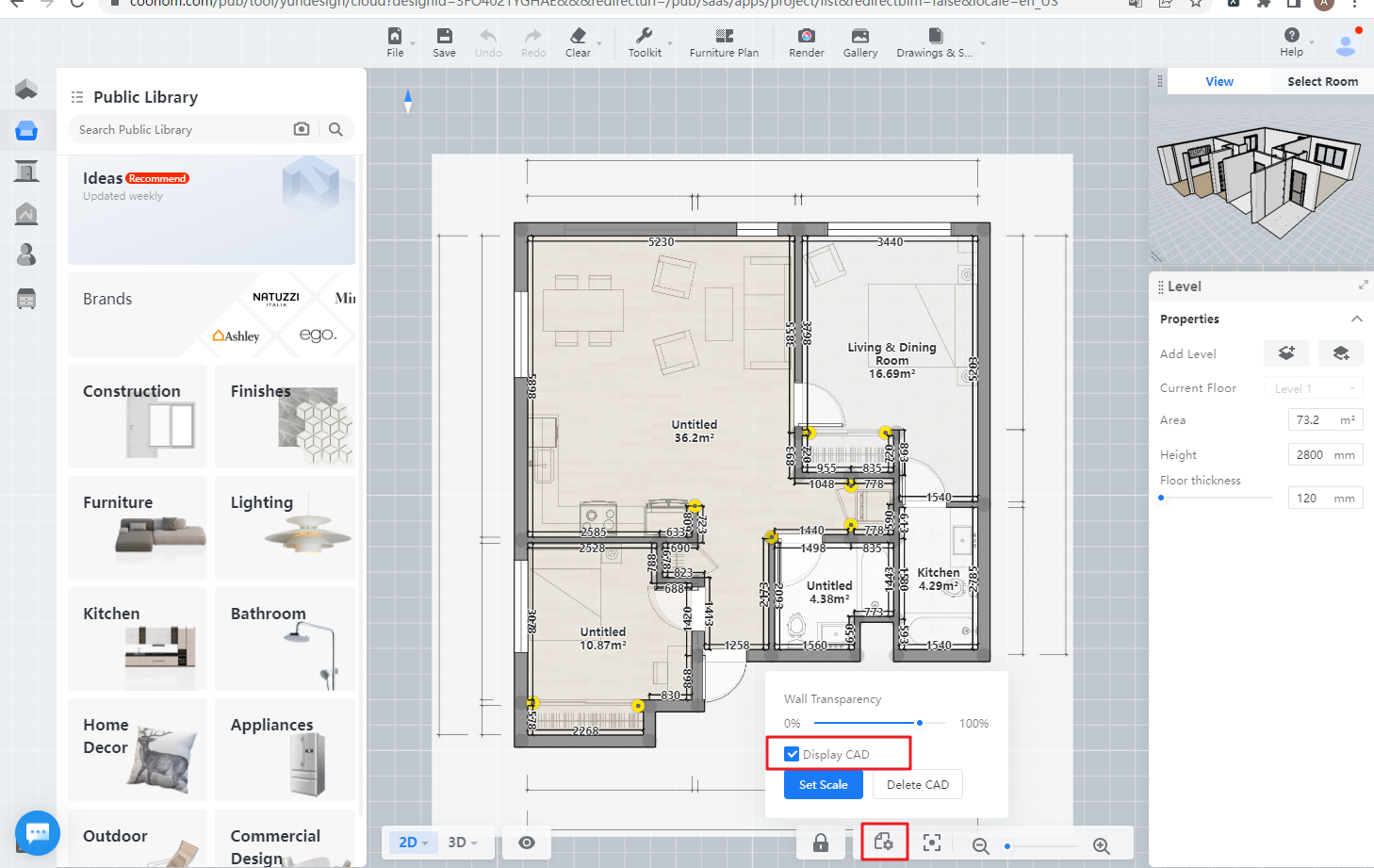
Task: Toggle the eye visibility button
Action: [527, 843]
